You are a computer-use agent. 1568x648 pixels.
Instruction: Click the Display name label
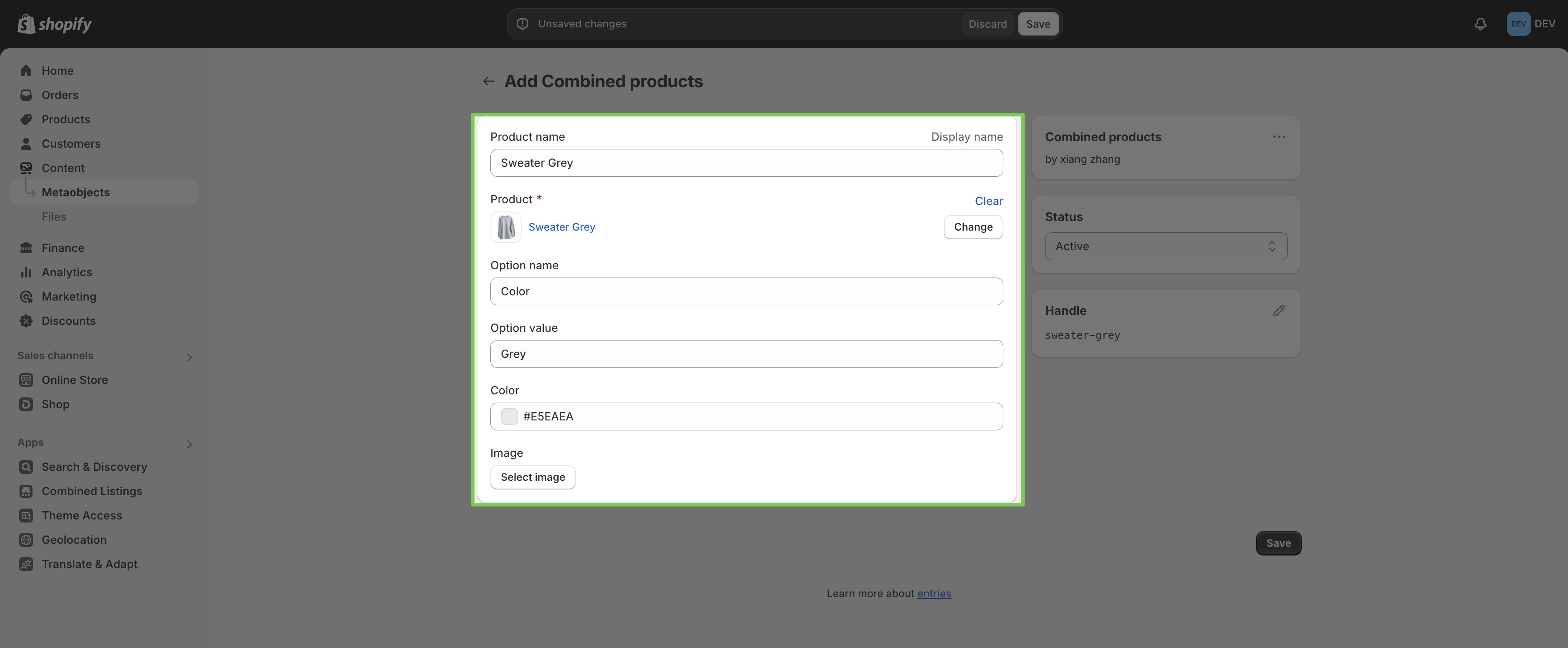click(x=966, y=137)
